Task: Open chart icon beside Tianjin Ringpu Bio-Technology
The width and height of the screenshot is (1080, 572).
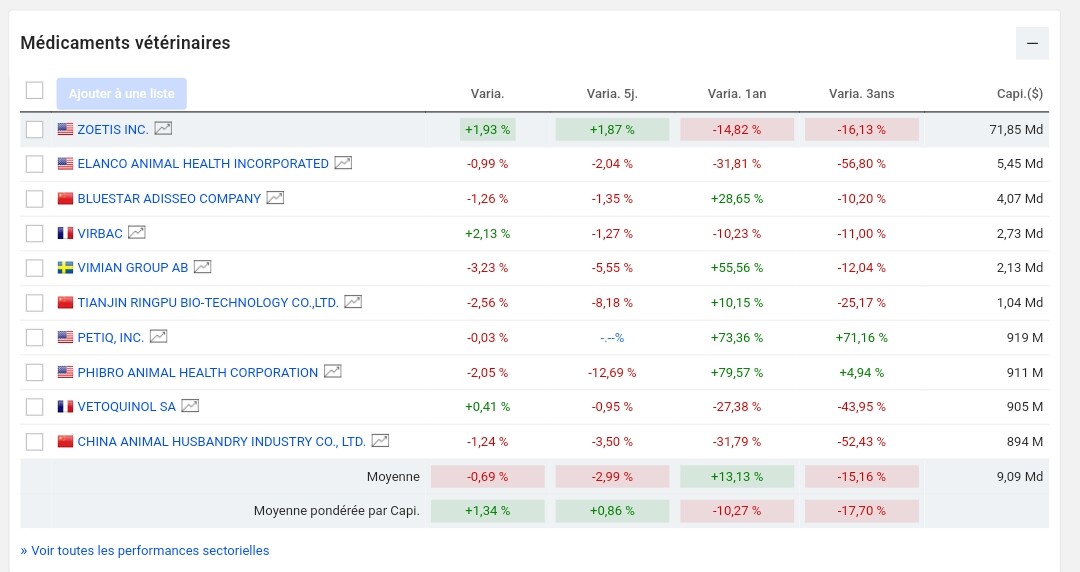Action: pyautogui.click(x=353, y=302)
